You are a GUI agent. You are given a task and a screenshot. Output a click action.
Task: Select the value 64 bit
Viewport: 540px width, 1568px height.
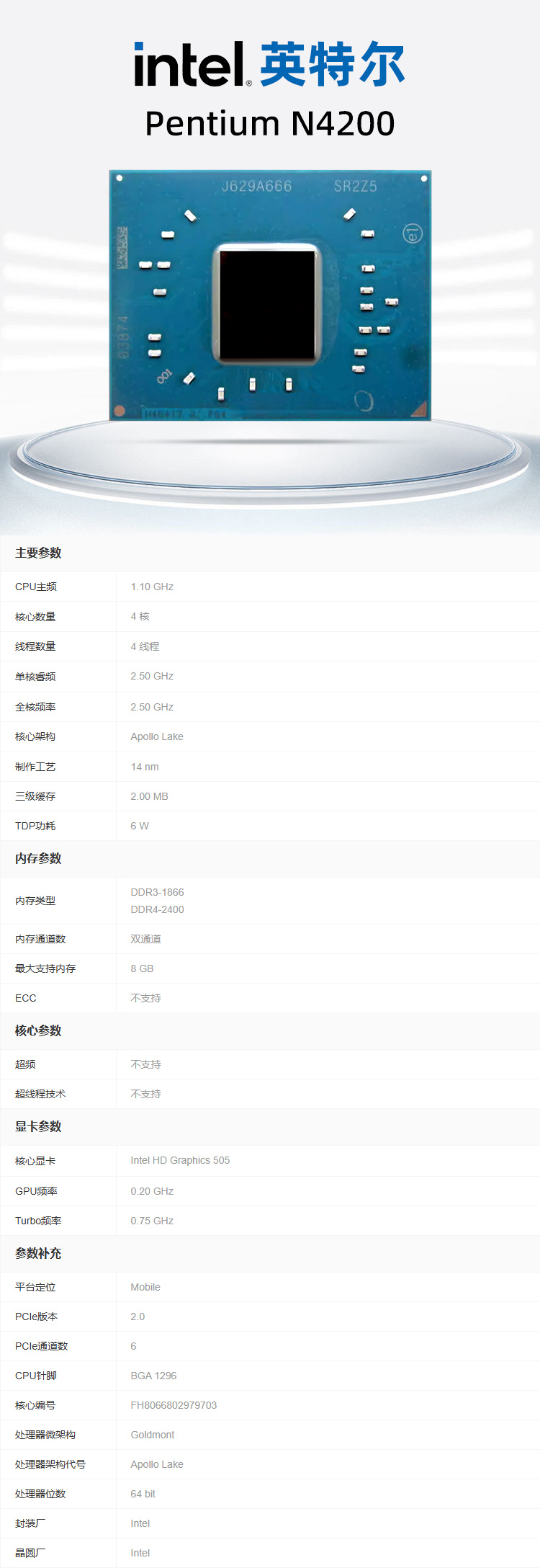click(x=143, y=1494)
